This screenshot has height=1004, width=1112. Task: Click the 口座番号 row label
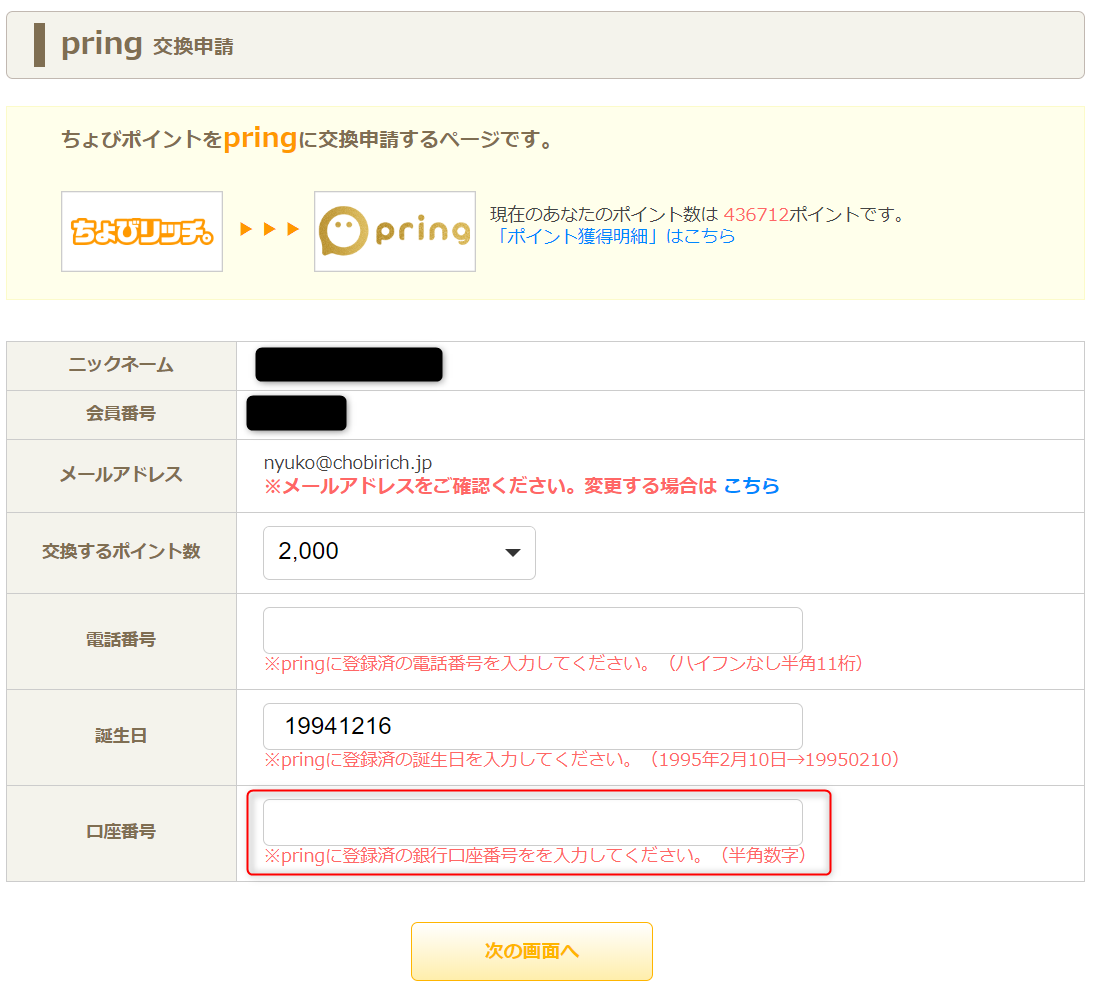tap(121, 831)
